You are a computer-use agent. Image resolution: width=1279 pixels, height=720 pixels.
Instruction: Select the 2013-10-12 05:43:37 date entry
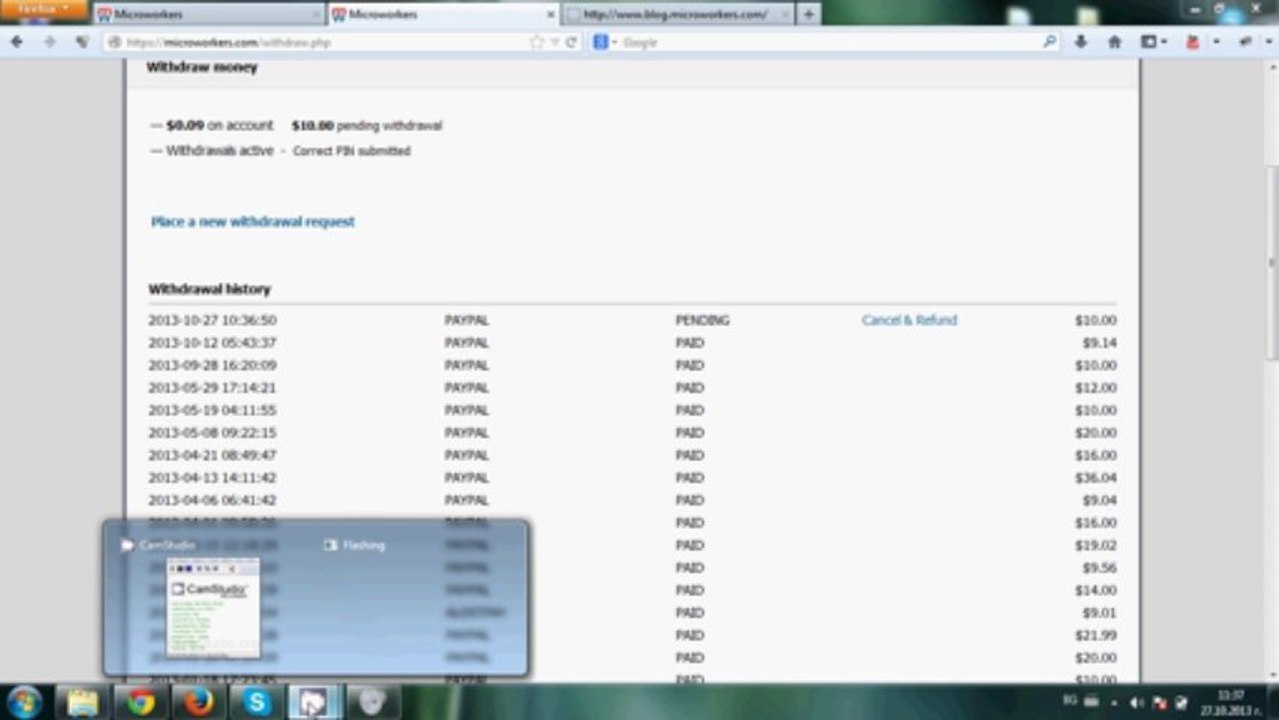point(212,343)
